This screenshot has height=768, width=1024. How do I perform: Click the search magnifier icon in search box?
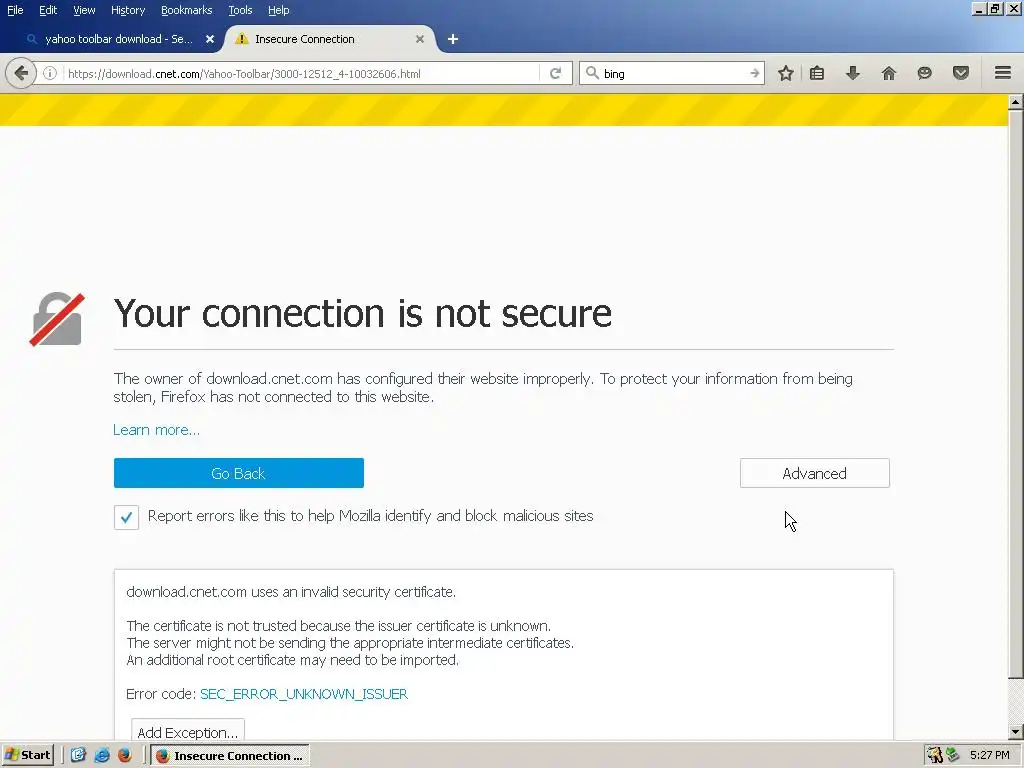[592, 73]
